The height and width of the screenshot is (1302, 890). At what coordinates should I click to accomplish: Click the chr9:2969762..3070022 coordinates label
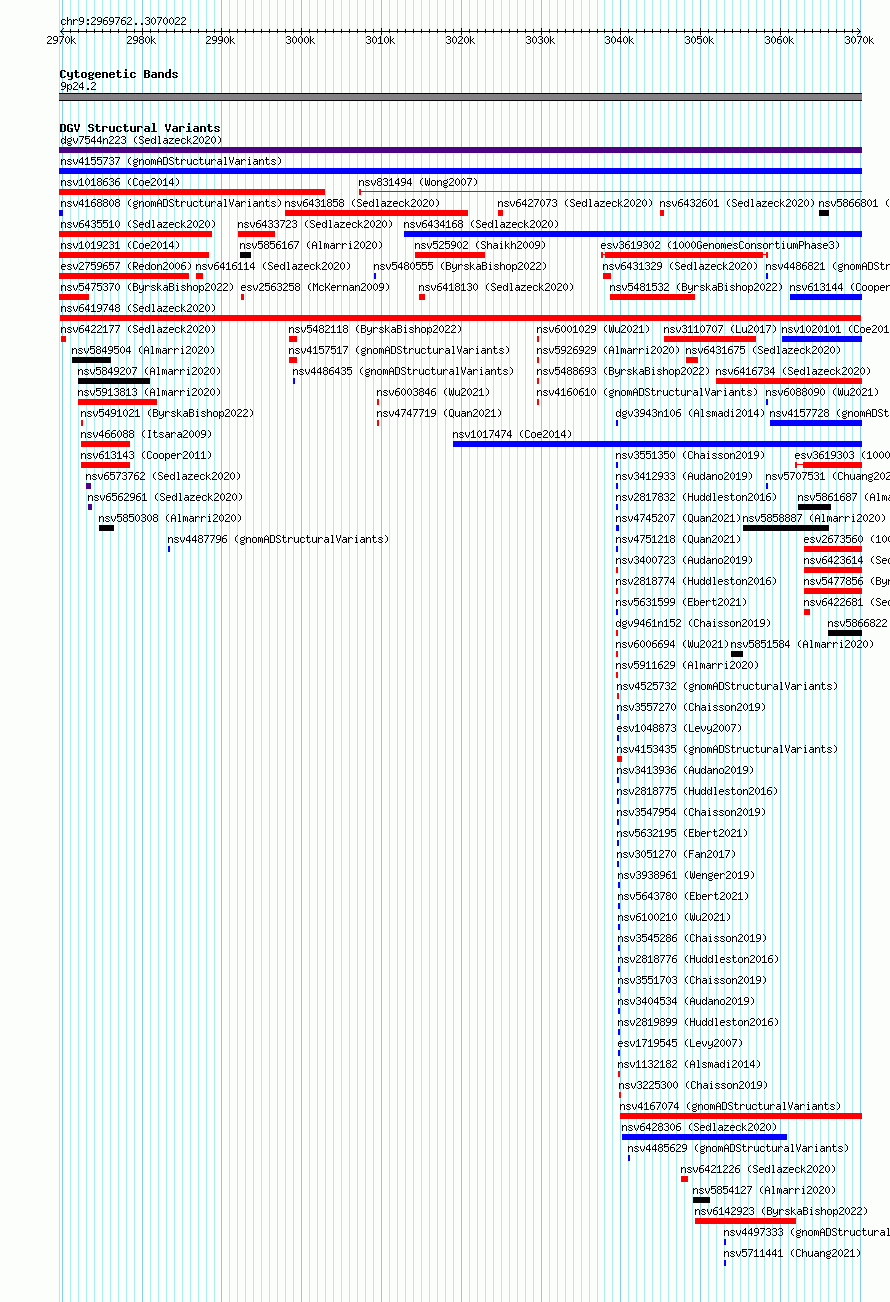point(123,20)
